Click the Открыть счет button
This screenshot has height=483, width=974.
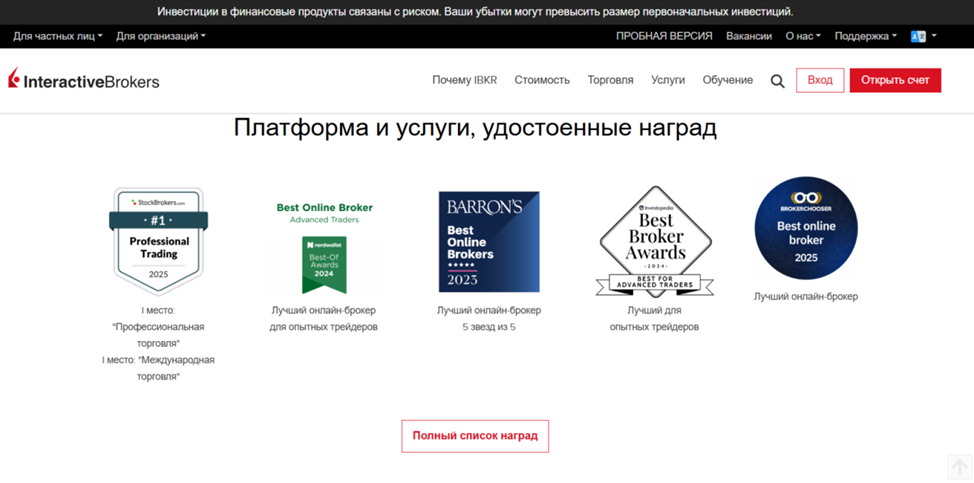(x=895, y=80)
